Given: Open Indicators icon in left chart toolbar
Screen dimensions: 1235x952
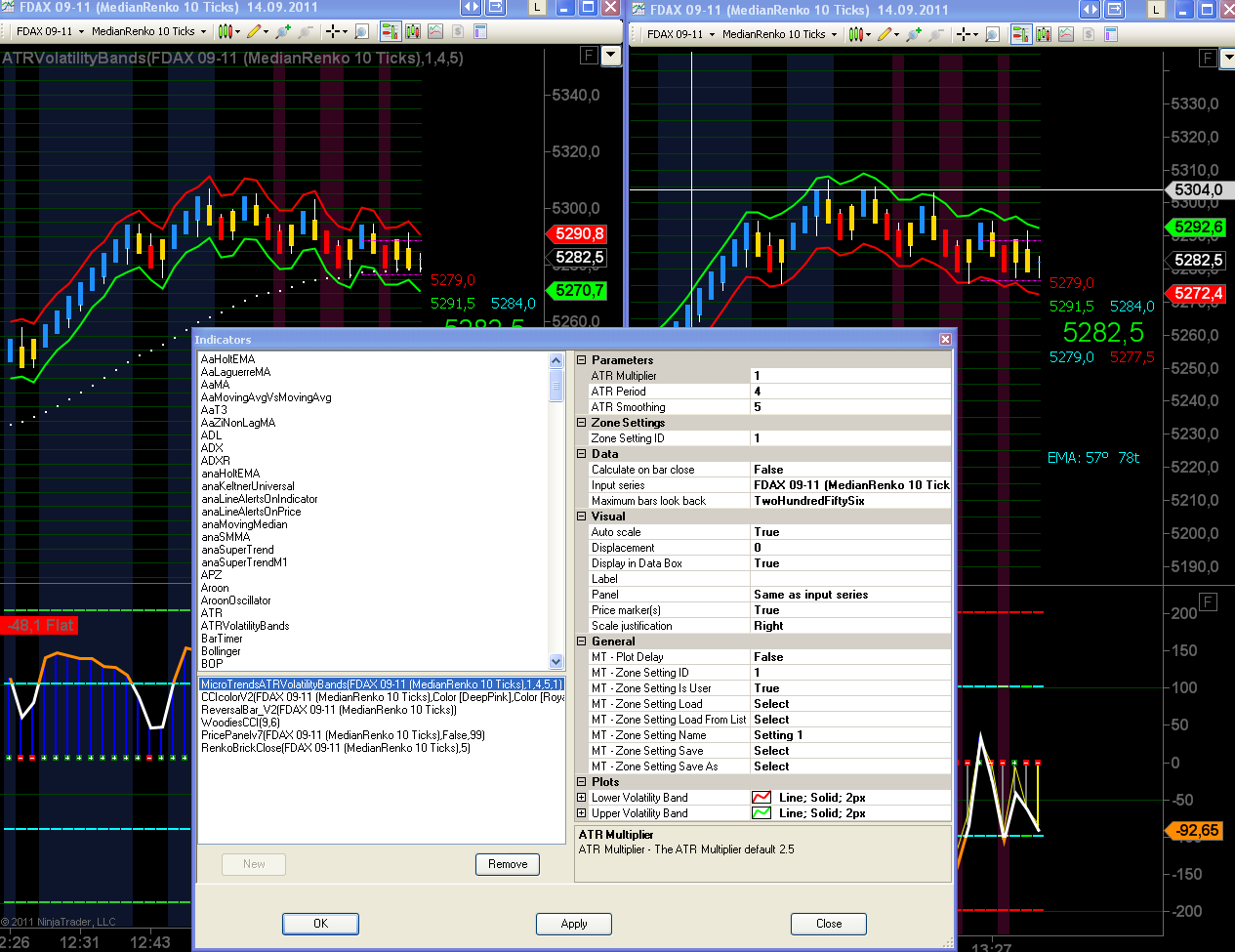Looking at the screenshot, I should [435, 31].
